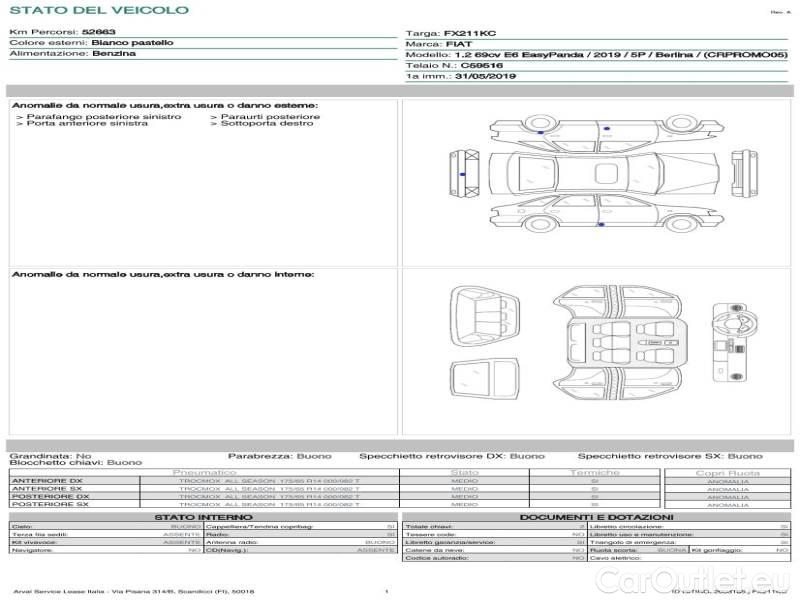Click the Stato column header in tyre table
800x600 pixels.
464,472
